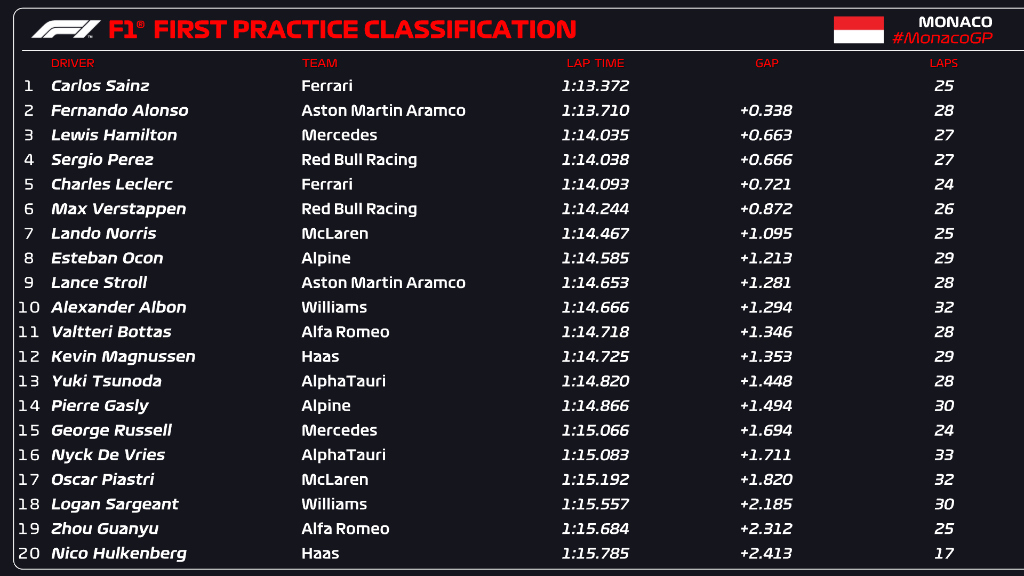Click Lewis Hamilton's name
This screenshot has height=576, width=1024.
point(114,135)
